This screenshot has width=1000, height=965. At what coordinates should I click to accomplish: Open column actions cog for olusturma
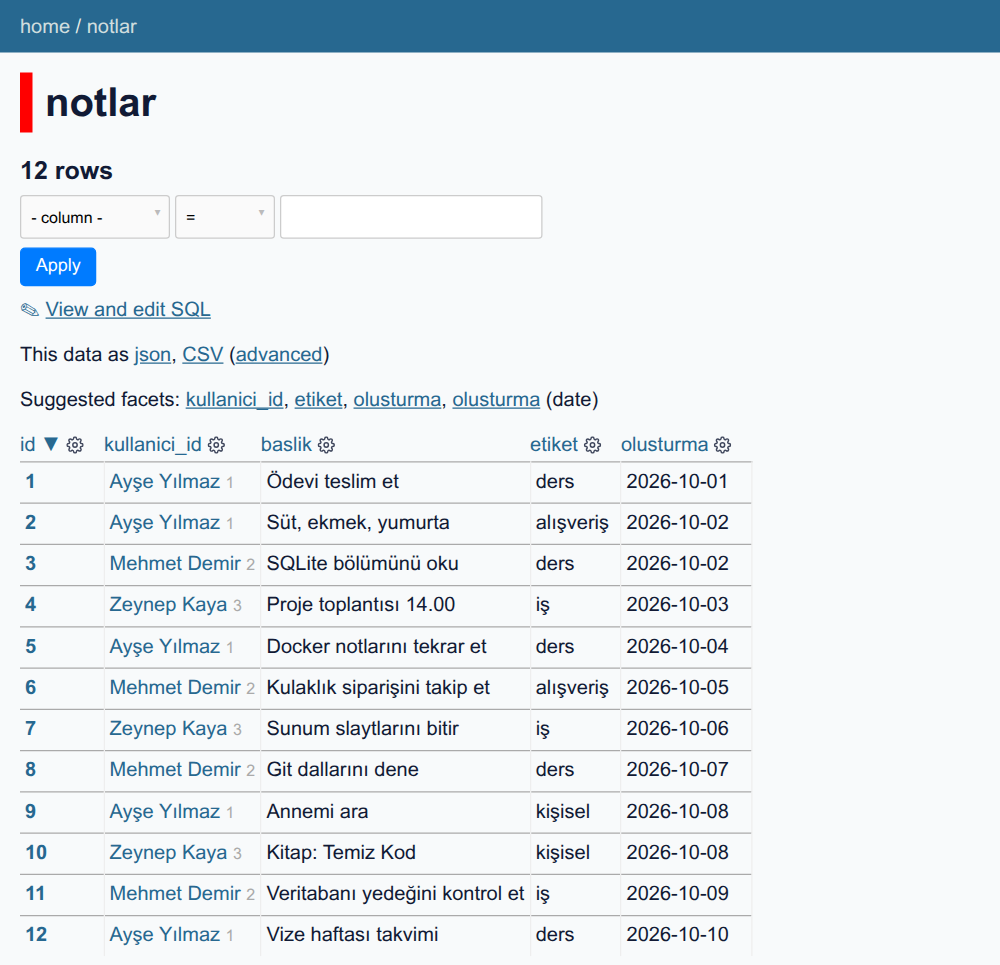click(x=723, y=445)
